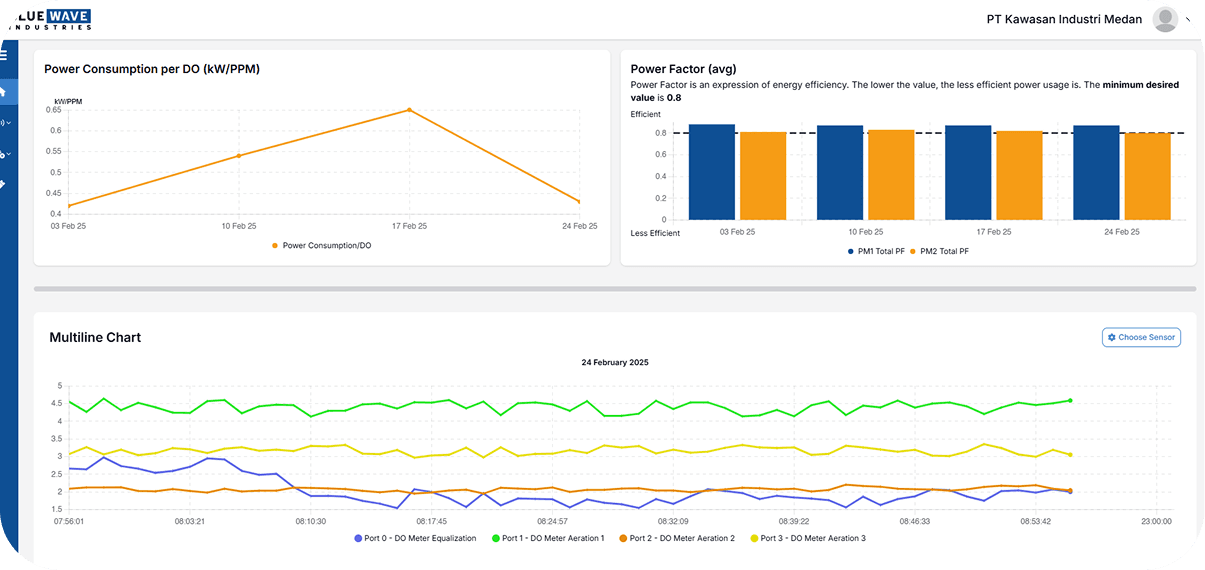
Task: Click the 17 Feb 25 peak data point
Action: click(x=409, y=110)
